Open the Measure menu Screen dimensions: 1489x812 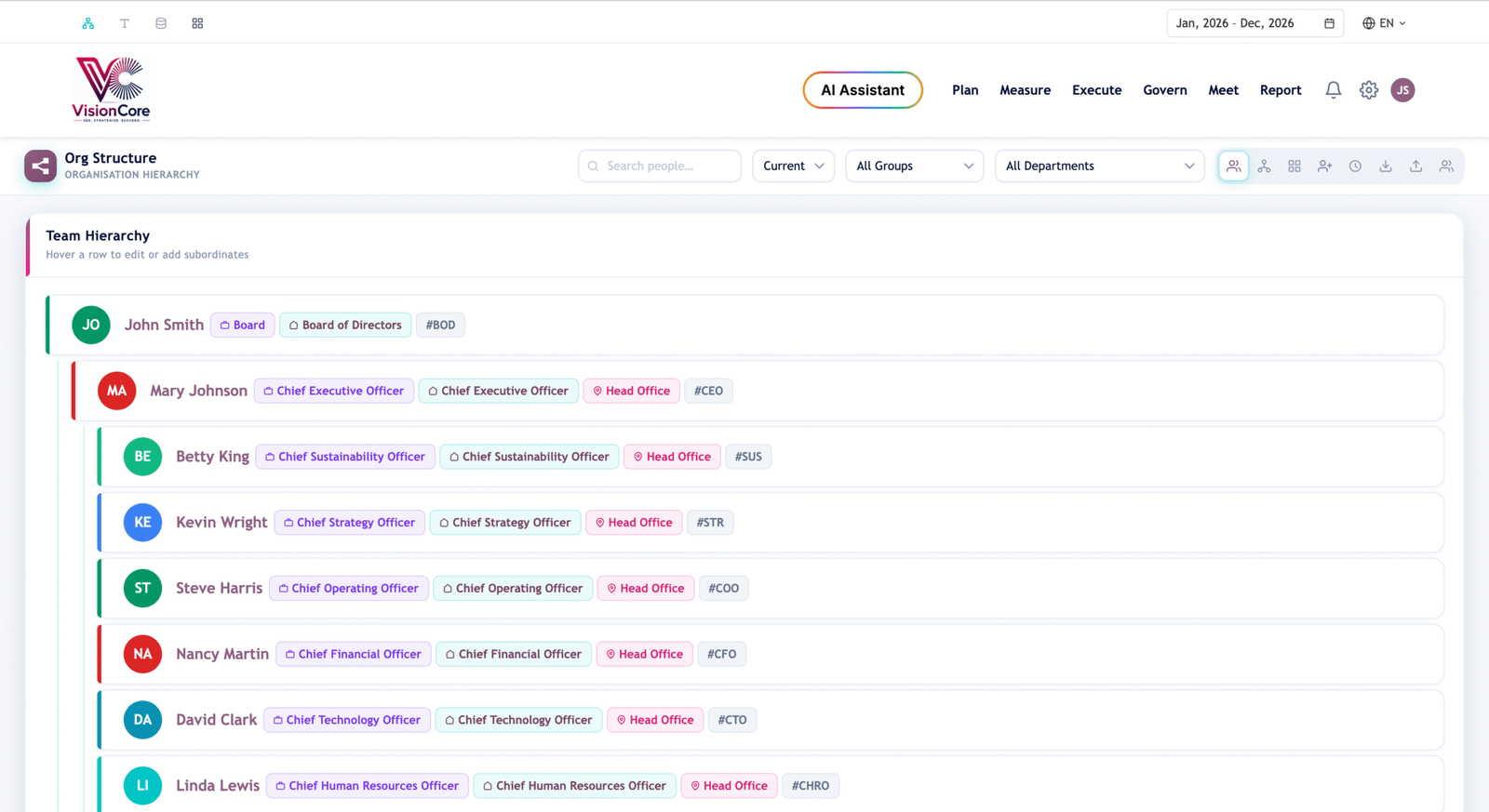click(1025, 90)
